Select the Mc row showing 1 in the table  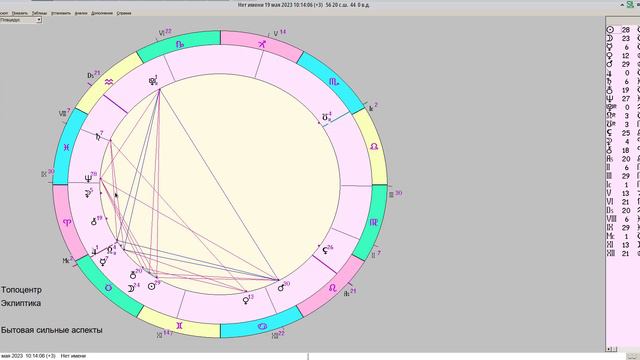point(623,236)
